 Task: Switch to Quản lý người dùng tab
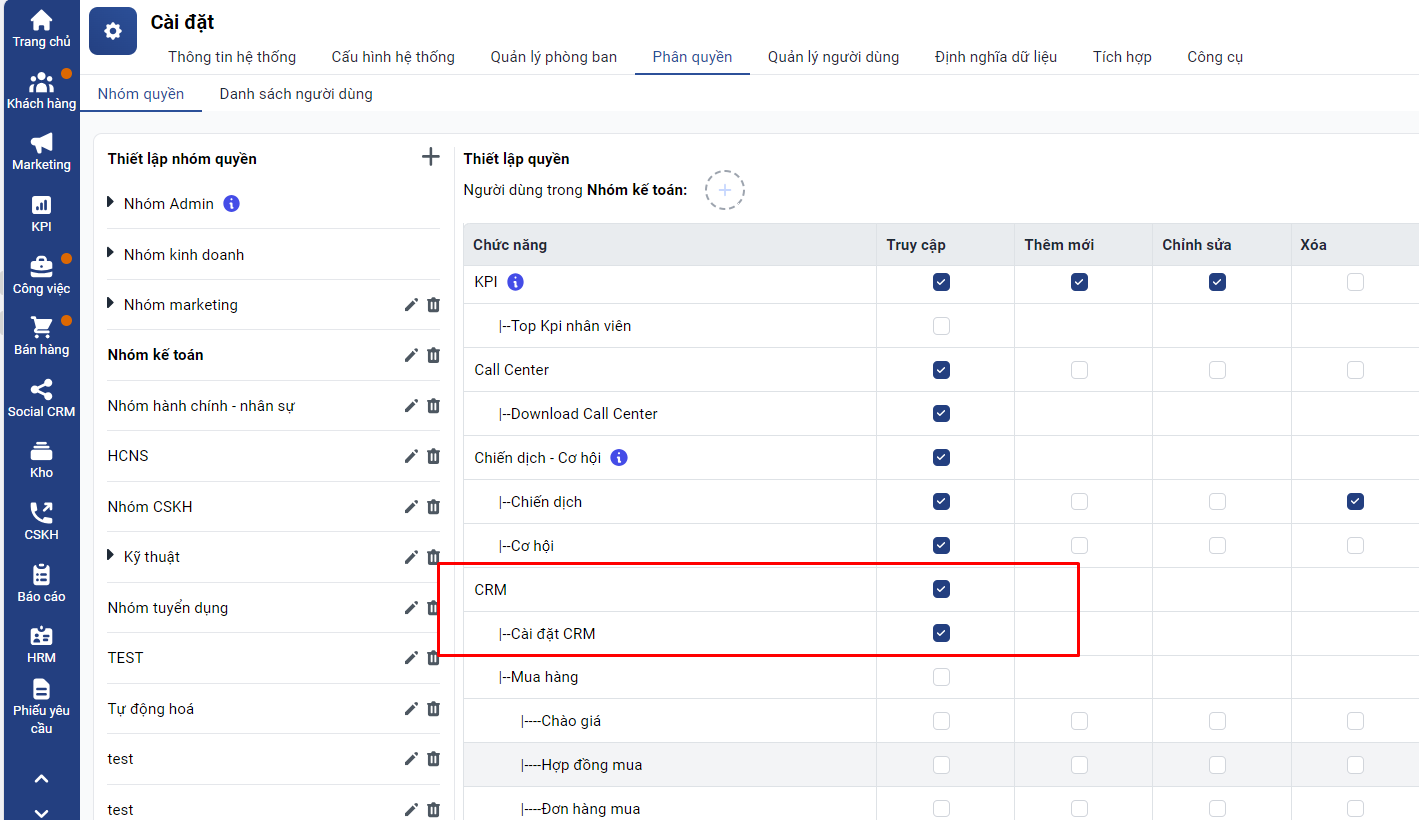tap(833, 57)
